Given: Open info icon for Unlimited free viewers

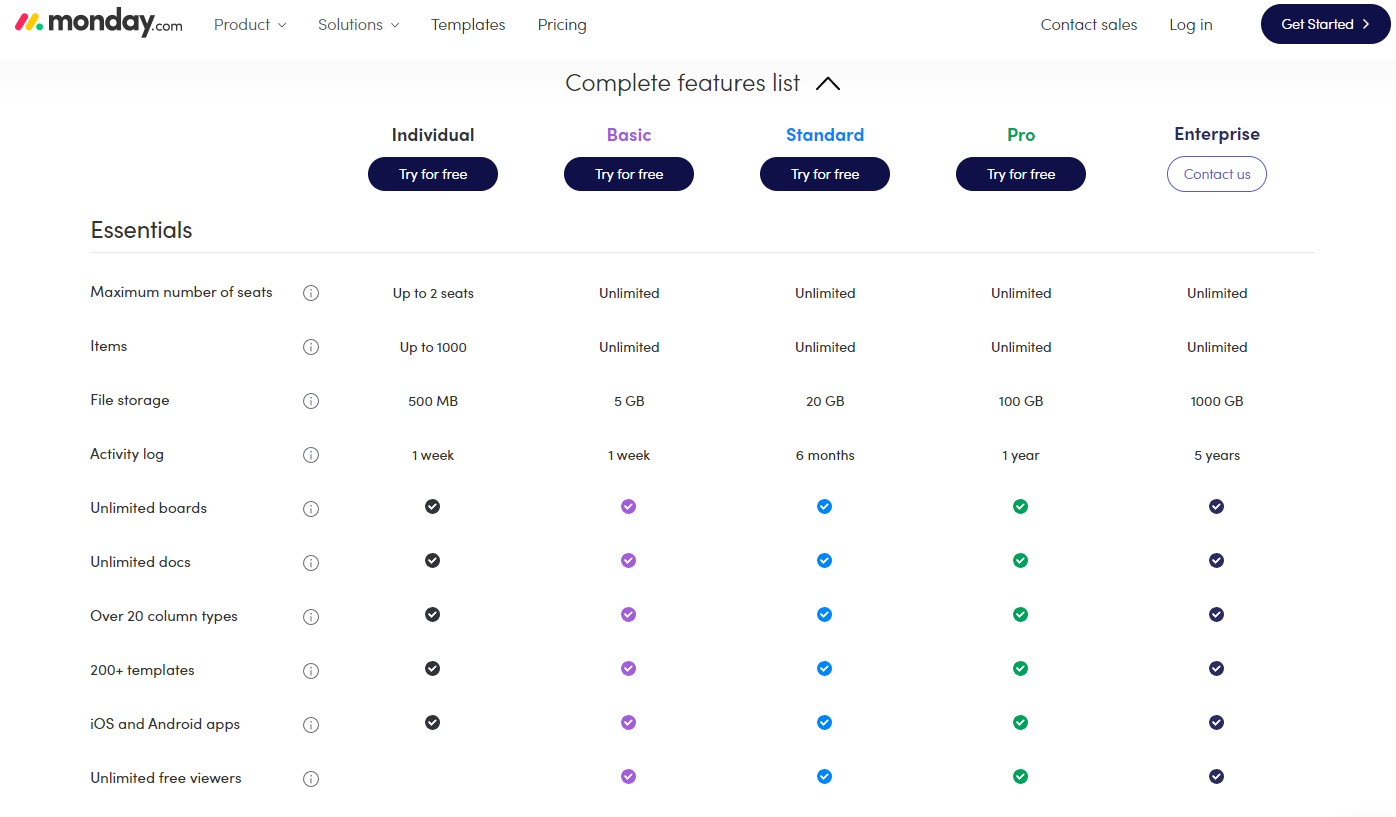Looking at the screenshot, I should 311,779.
